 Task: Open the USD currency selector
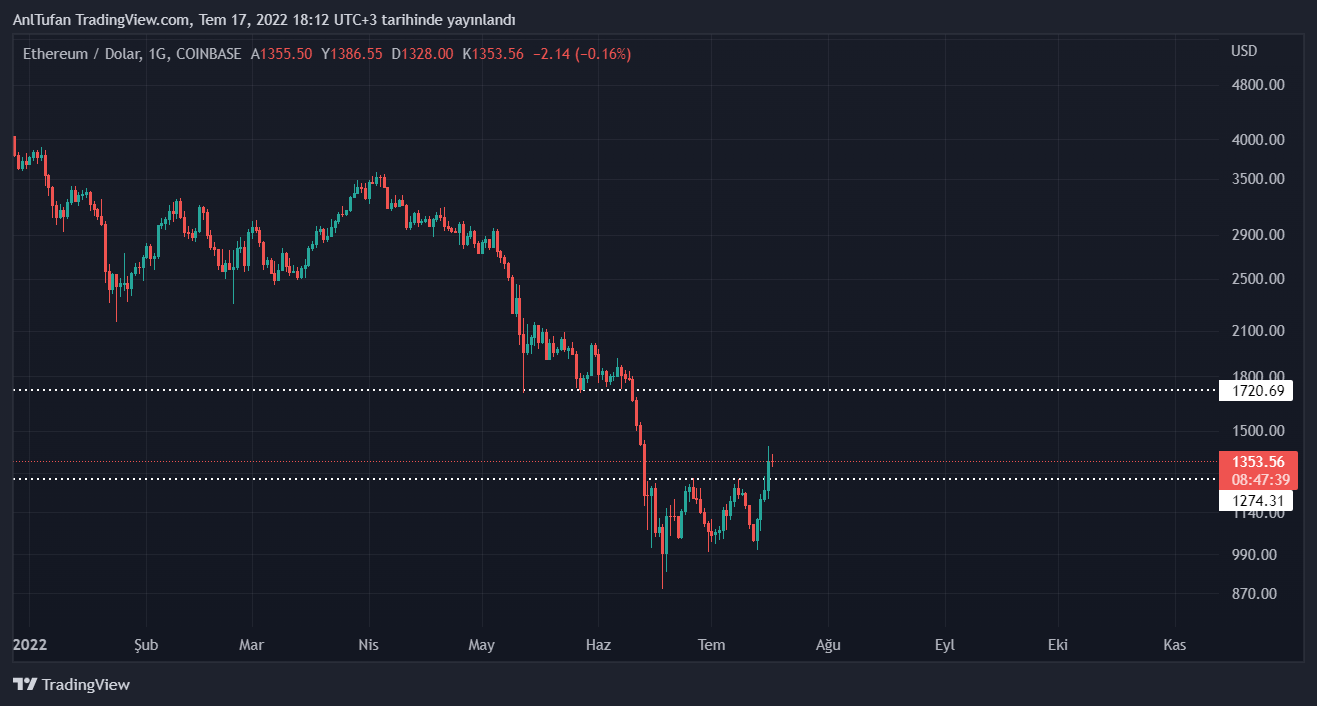pyautogui.click(x=1244, y=51)
